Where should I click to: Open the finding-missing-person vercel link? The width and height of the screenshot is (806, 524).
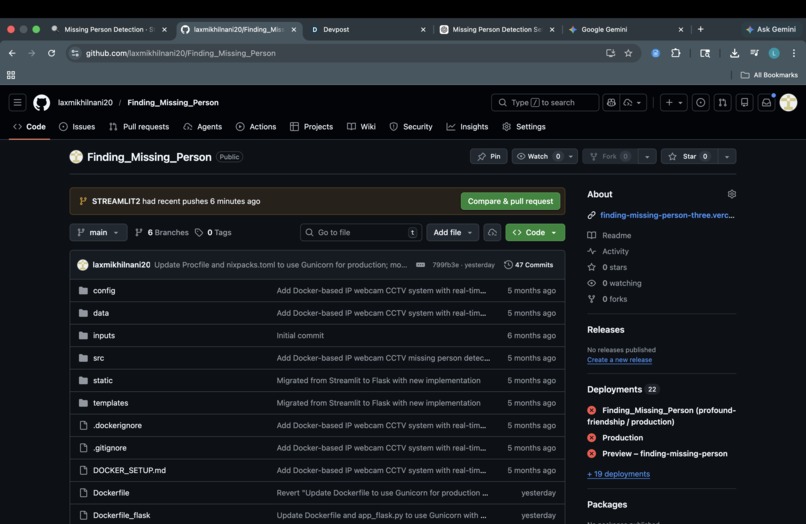[667, 215]
